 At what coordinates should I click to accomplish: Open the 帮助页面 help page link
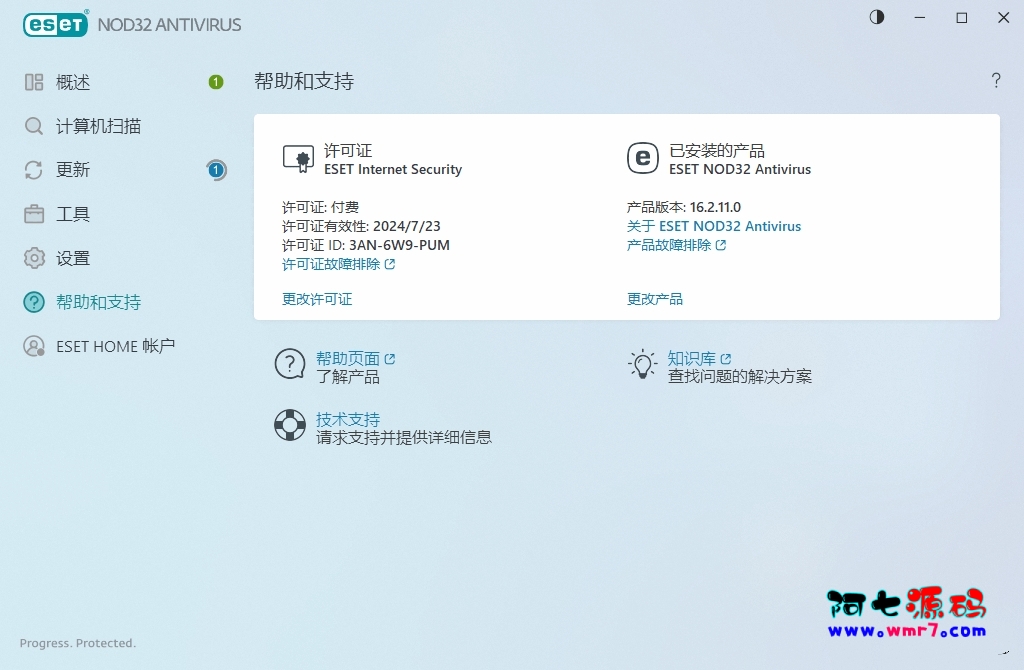click(x=347, y=359)
